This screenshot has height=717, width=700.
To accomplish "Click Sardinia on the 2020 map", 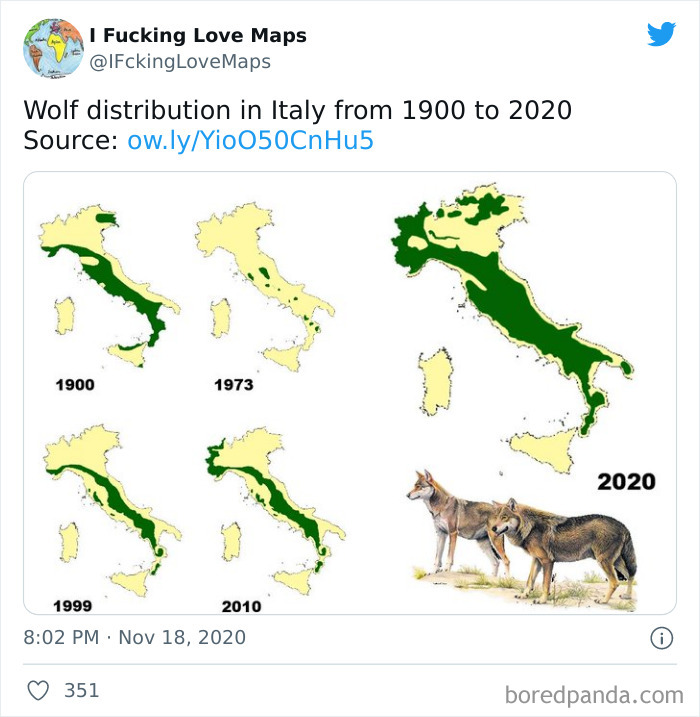I will 436,382.
